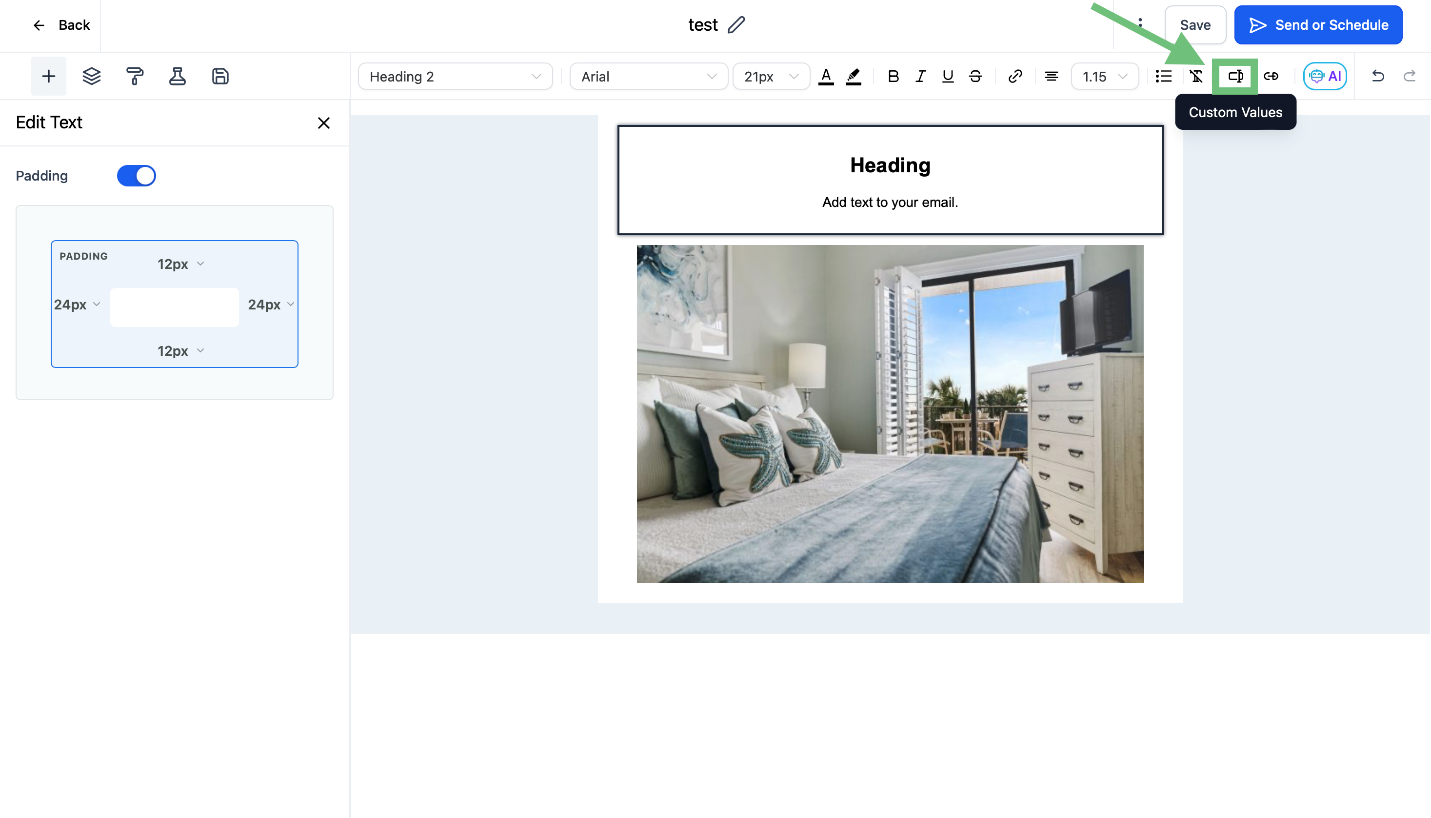Image resolution: width=1431 pixels, height=818 pixels.
Task: Select the bedroom image block
Action: pos(890,414)
